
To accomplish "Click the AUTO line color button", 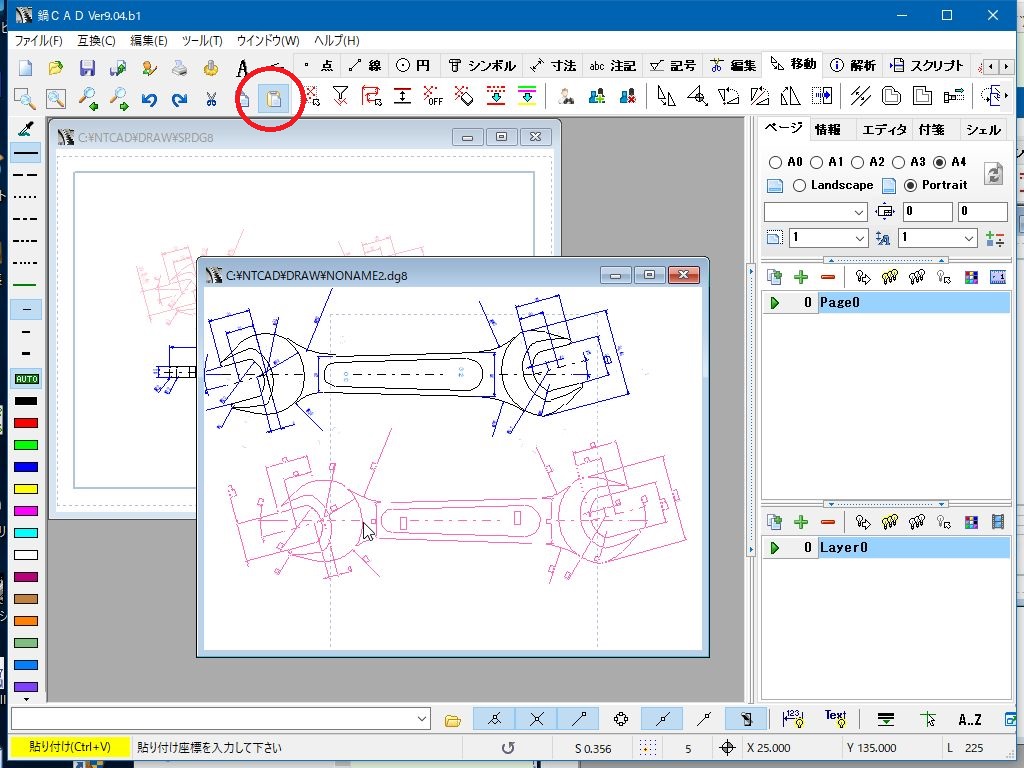I will (26, 379).
